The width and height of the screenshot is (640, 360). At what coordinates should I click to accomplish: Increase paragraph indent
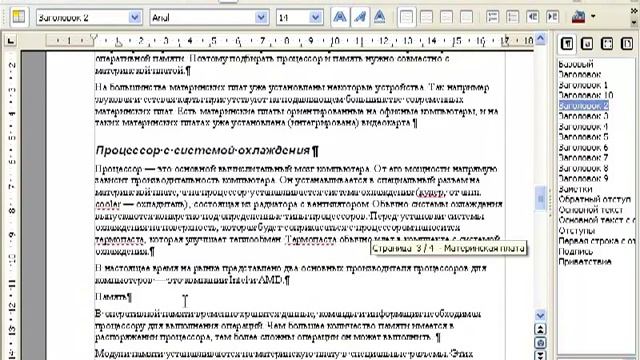click(x=553, y=17)
